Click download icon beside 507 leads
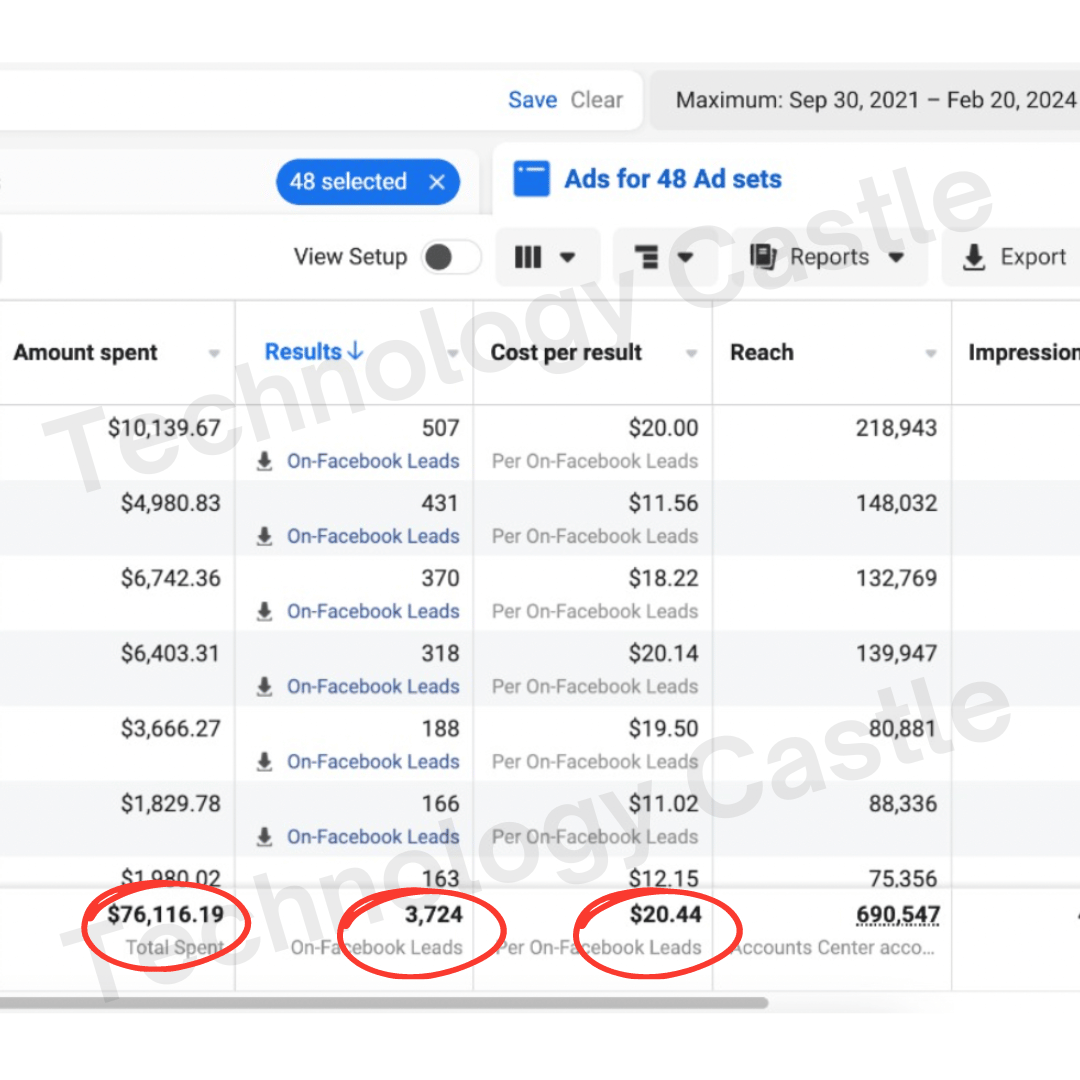Viewport: 1080px width, 1080px height. click(x=265, y=462)
